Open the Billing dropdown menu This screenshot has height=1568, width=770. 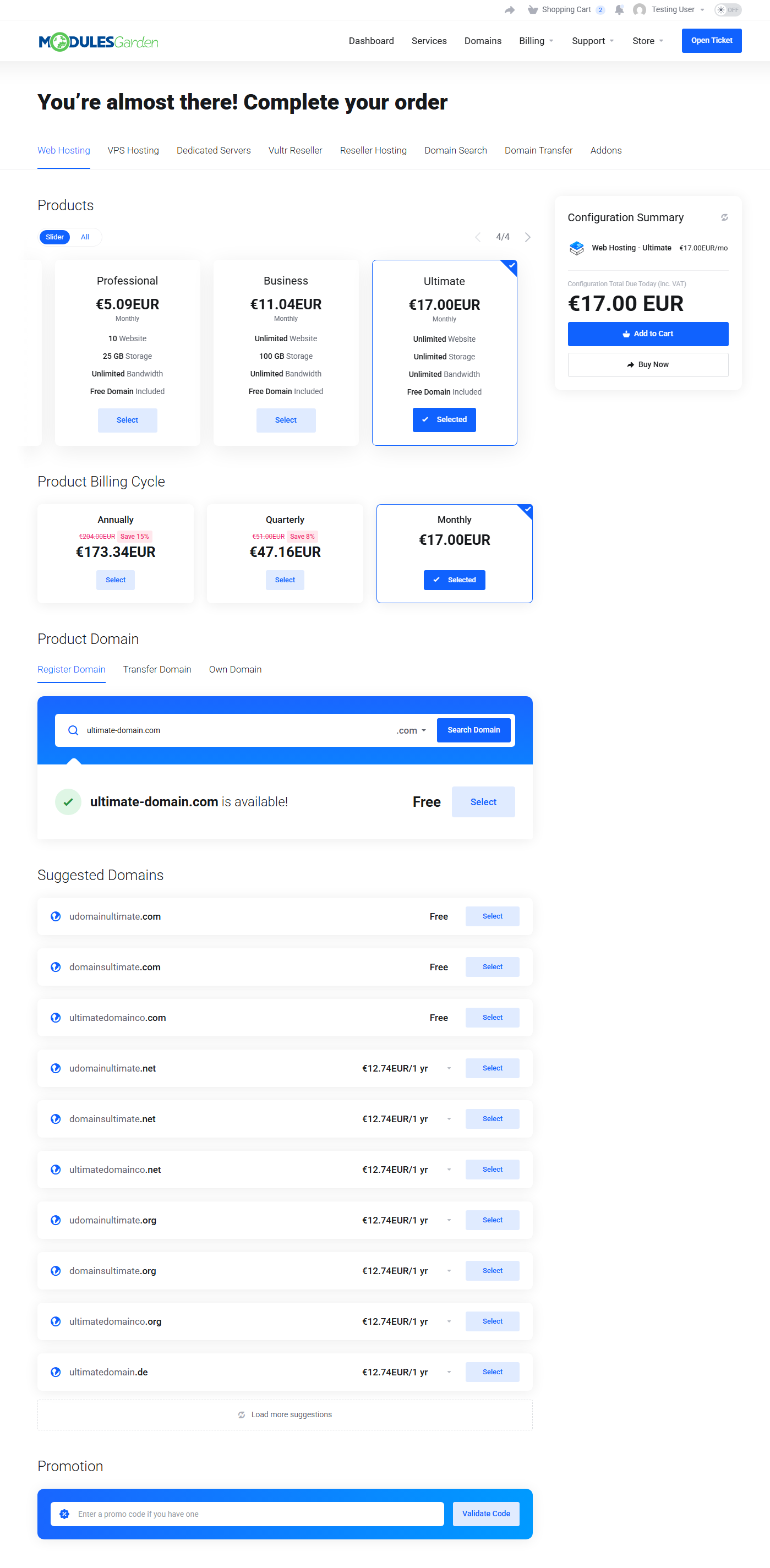pos(536,41)
